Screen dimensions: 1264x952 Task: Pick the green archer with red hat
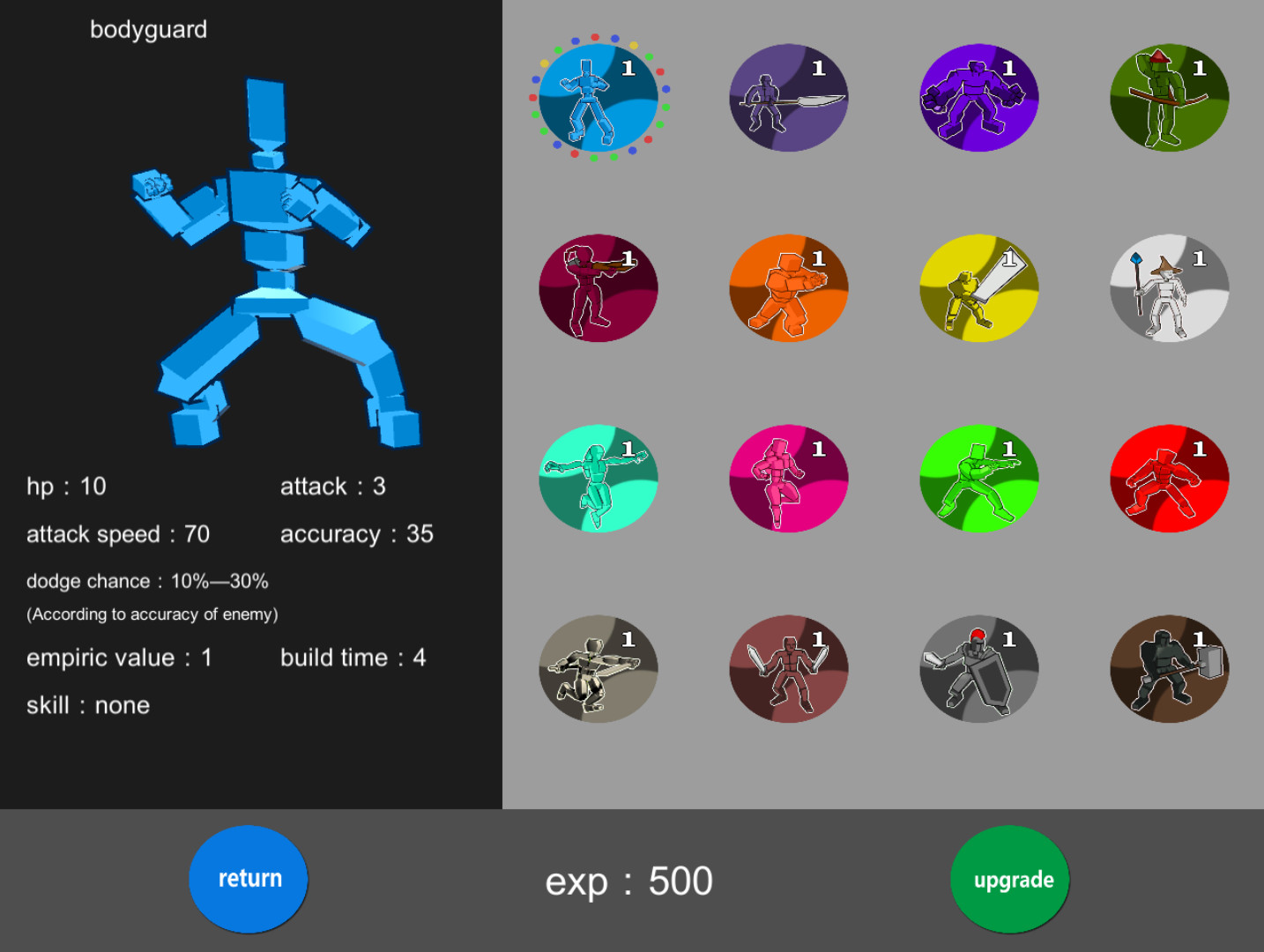(1169, 98)
